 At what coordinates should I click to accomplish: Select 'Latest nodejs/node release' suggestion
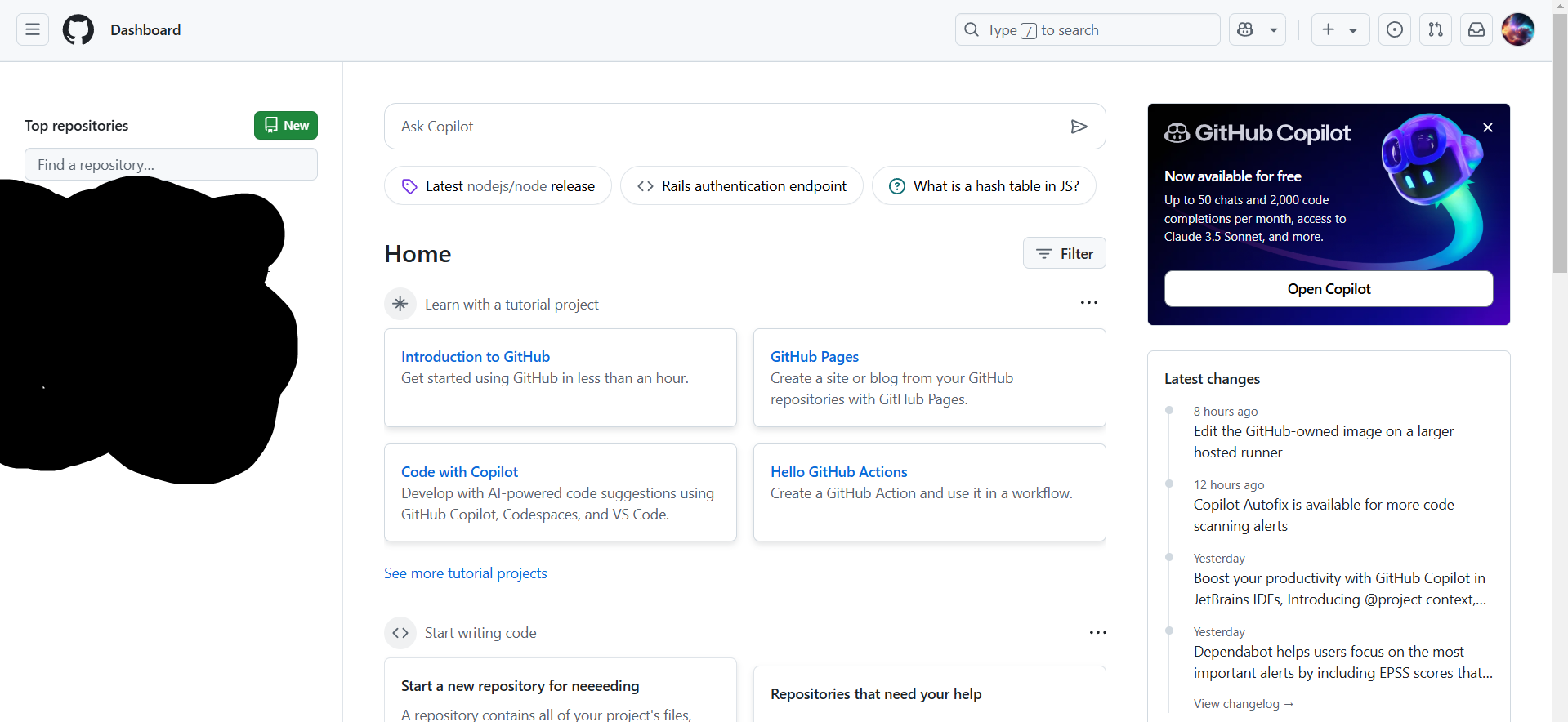498,185
